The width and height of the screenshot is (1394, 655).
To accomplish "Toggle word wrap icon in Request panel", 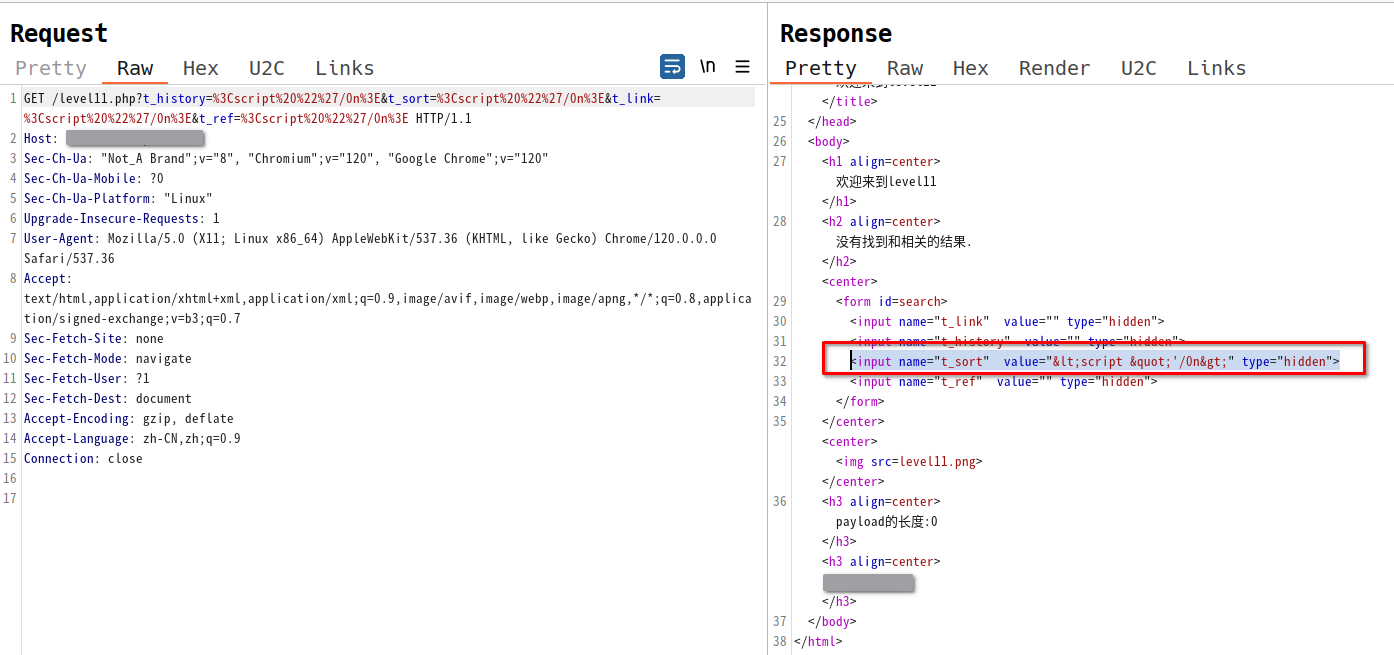I will click(672, 67).
